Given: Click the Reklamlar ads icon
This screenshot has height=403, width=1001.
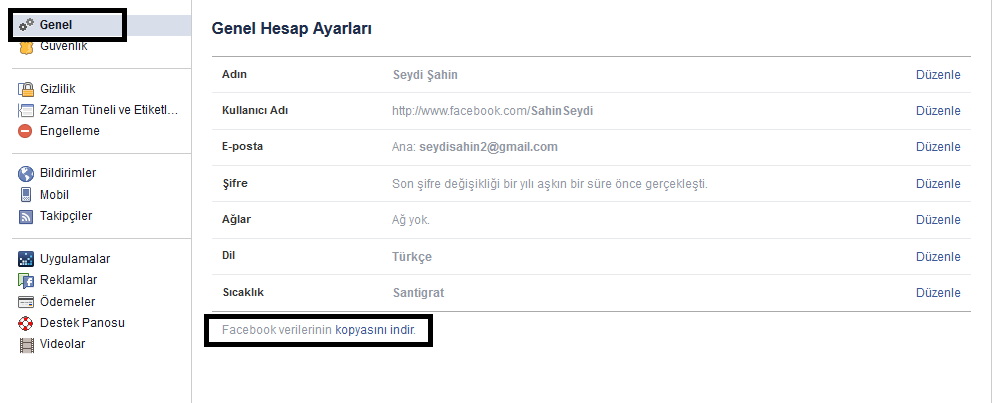Looking at the screenshot, I should pyautogui.click(x=26, y=280).
